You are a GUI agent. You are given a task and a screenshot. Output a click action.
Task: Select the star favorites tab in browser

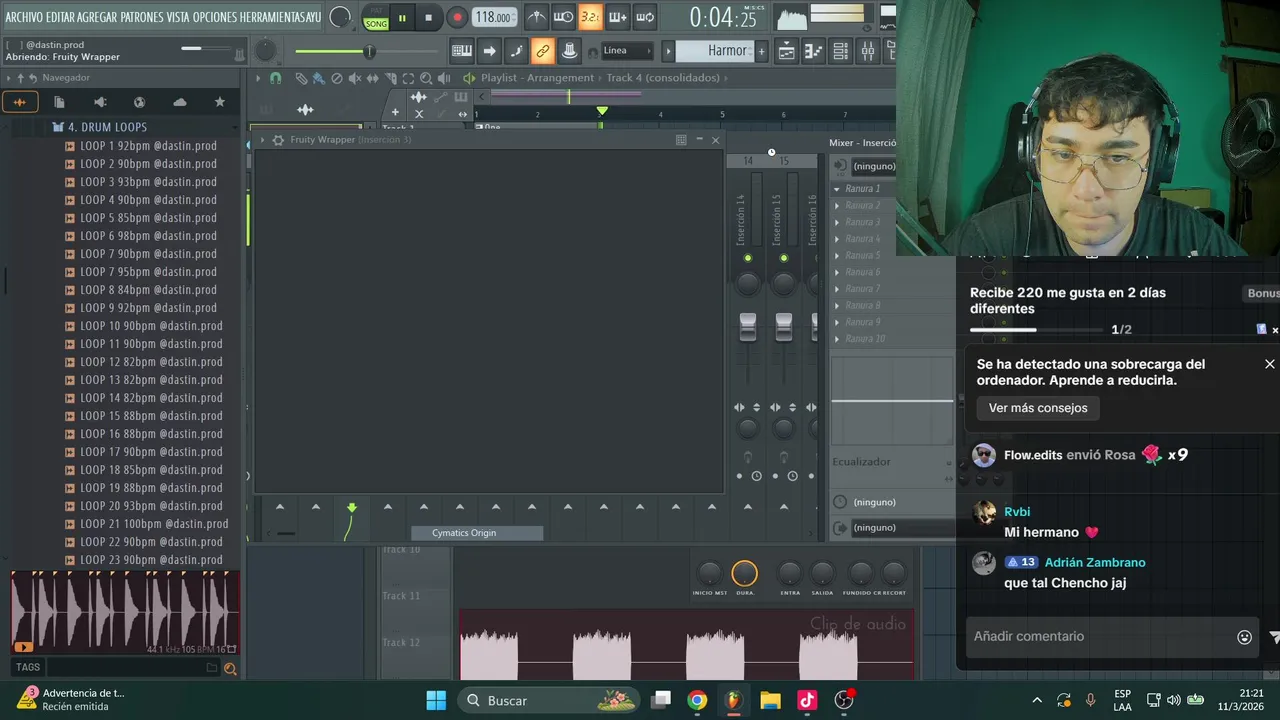[x=220, y=102]
